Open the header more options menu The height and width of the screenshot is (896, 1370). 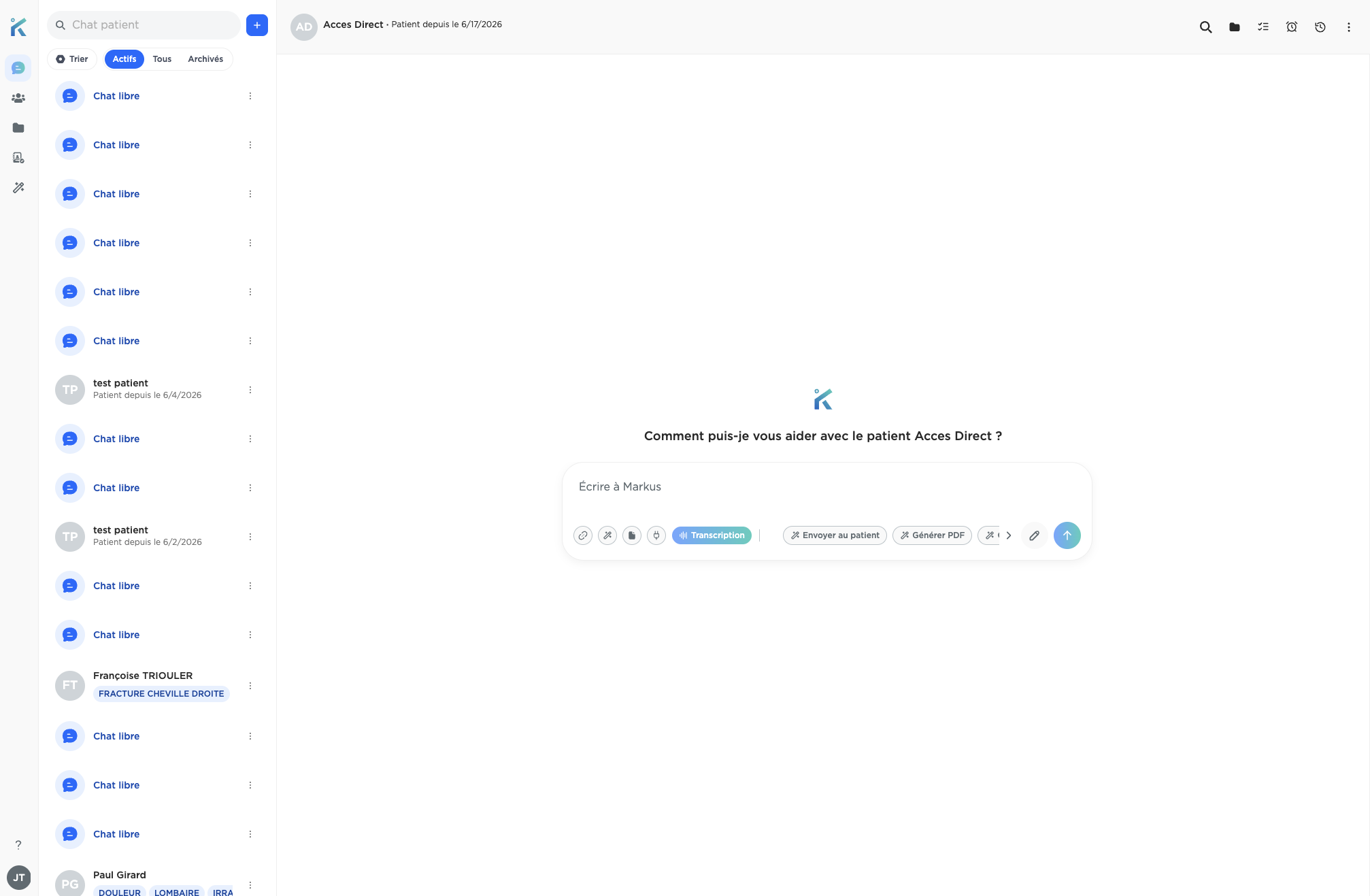(1349, 27)
